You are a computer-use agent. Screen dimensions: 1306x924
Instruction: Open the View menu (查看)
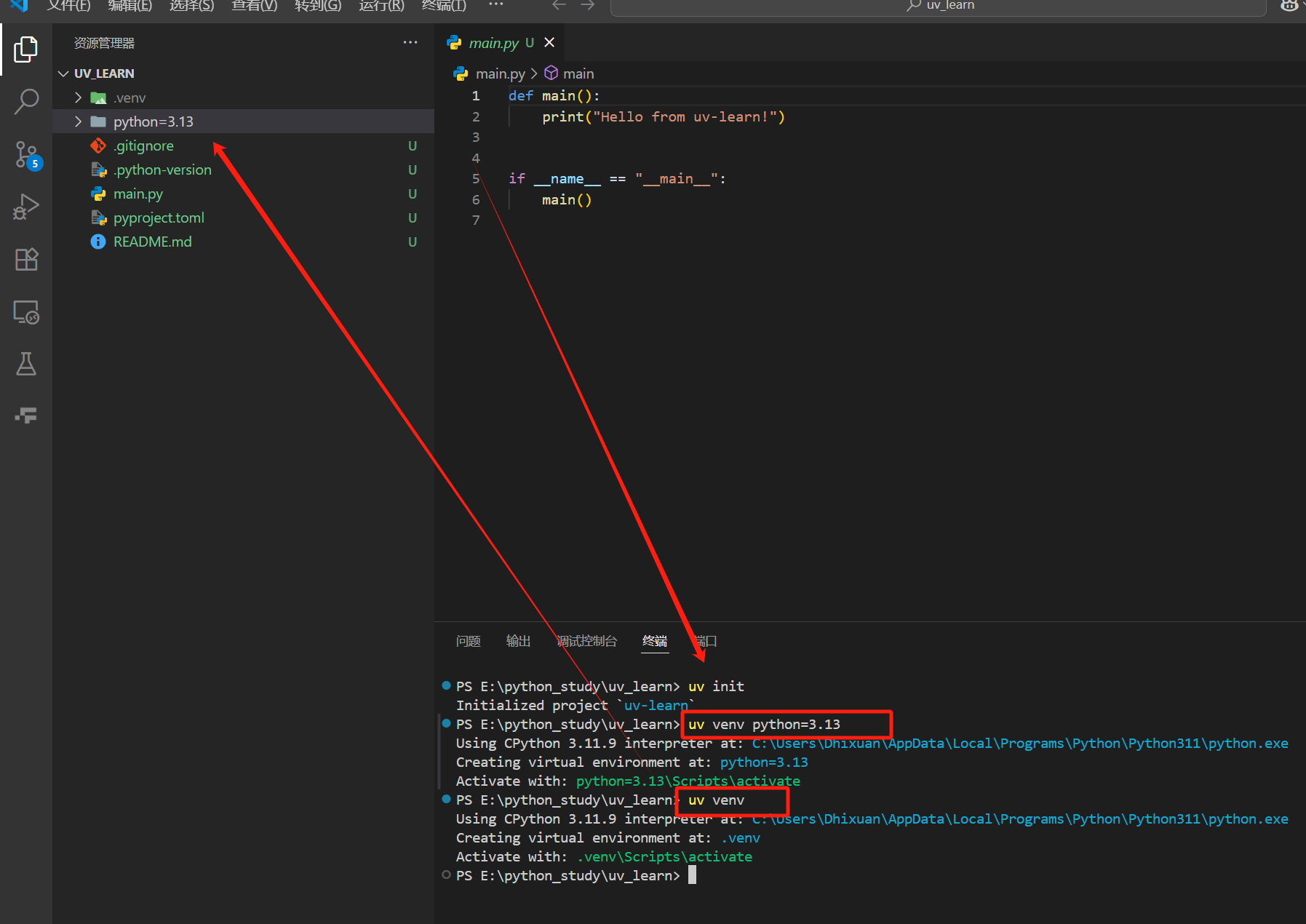pos(254,6)
